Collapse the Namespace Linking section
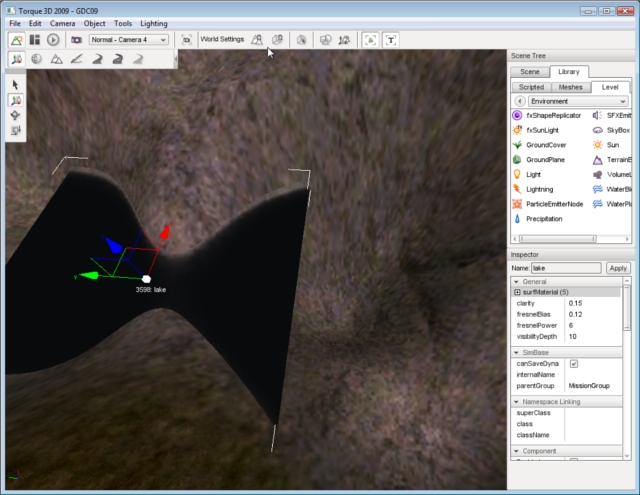This screenshot has width=640, height=495. tap(515, 401)
